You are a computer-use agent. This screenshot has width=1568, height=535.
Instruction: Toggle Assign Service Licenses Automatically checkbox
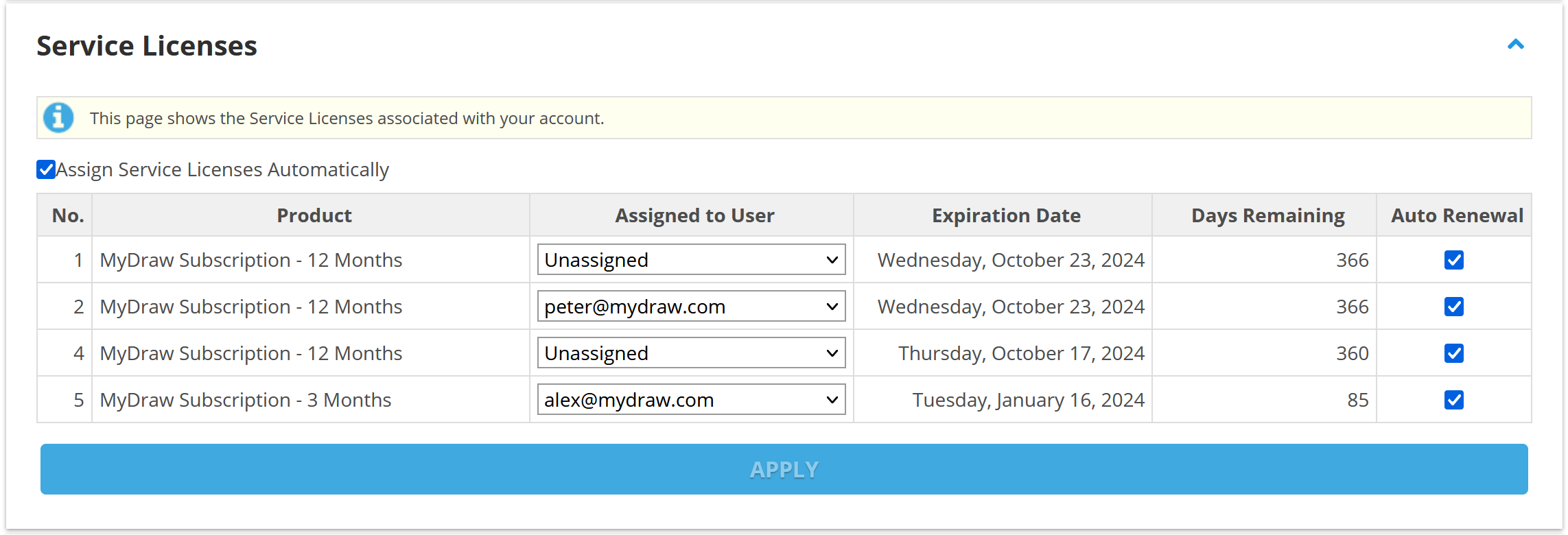pyautogui.click(x=46, y=169)
